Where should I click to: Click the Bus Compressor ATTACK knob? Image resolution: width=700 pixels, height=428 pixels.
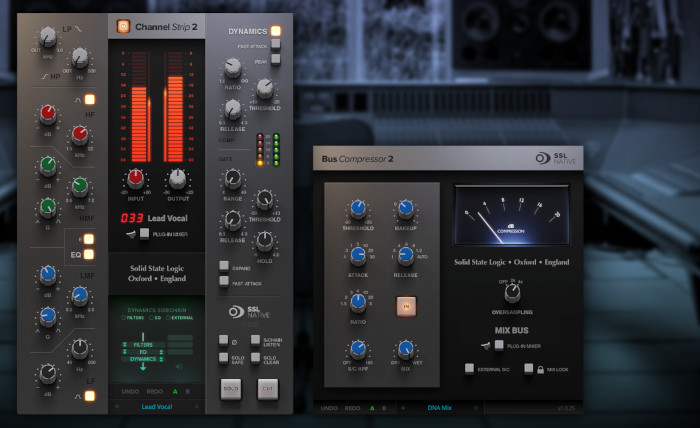[358, 255]
